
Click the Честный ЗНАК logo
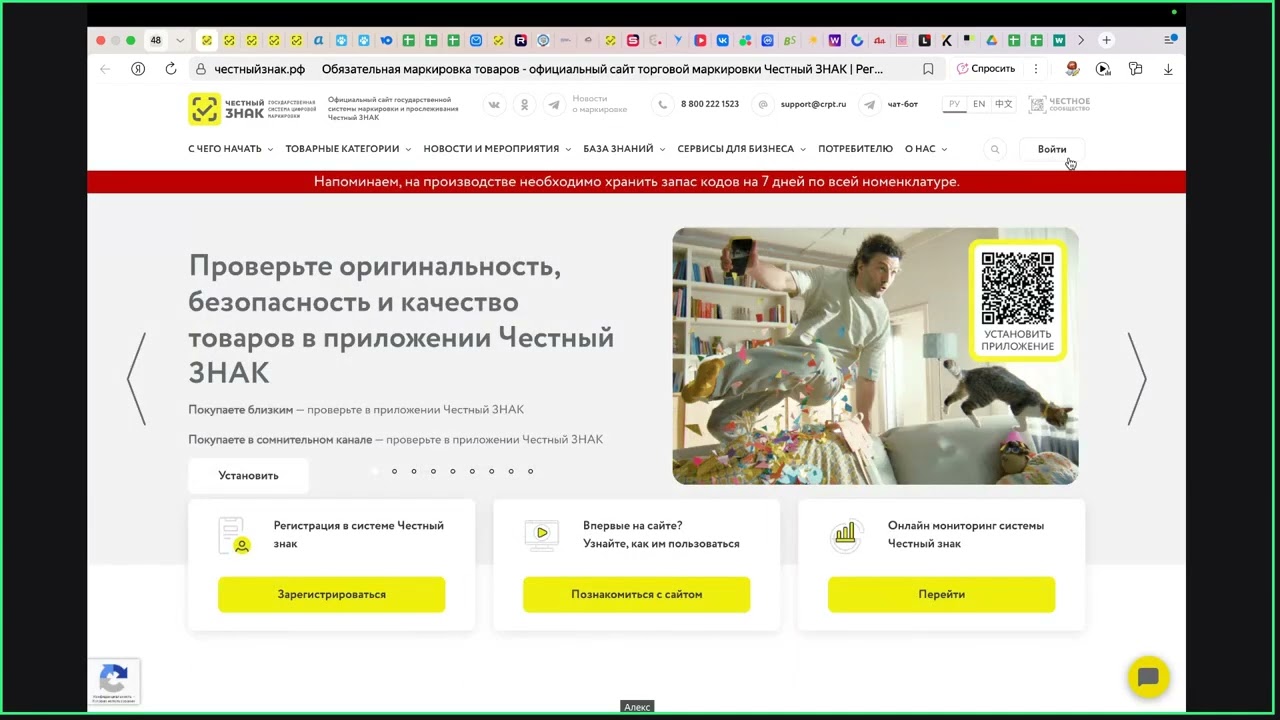click(252, 109)
